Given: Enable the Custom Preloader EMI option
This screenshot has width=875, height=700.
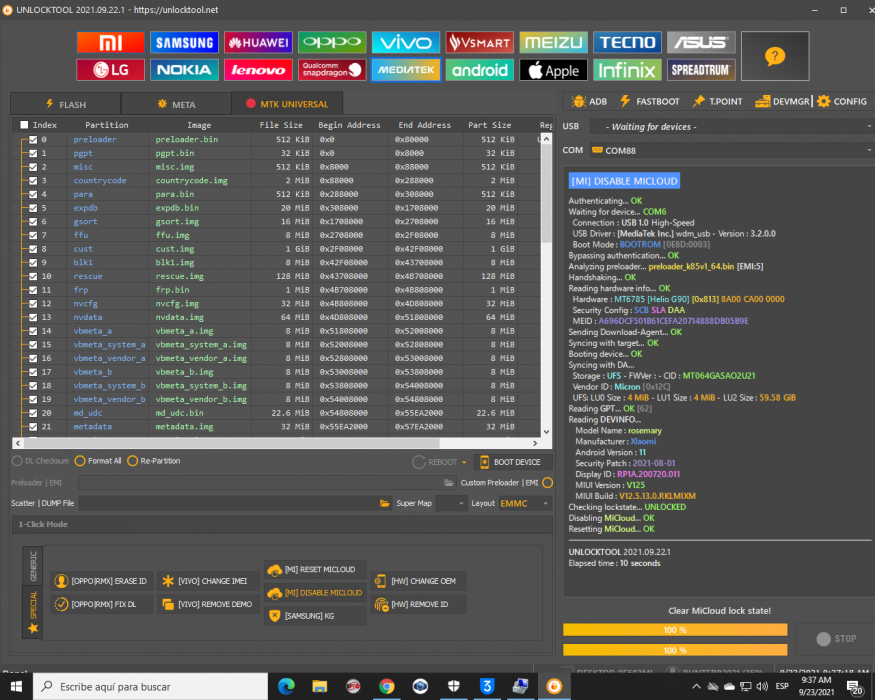Looking at the screenshot, I should pyautogui.click(x=547, y=483).
